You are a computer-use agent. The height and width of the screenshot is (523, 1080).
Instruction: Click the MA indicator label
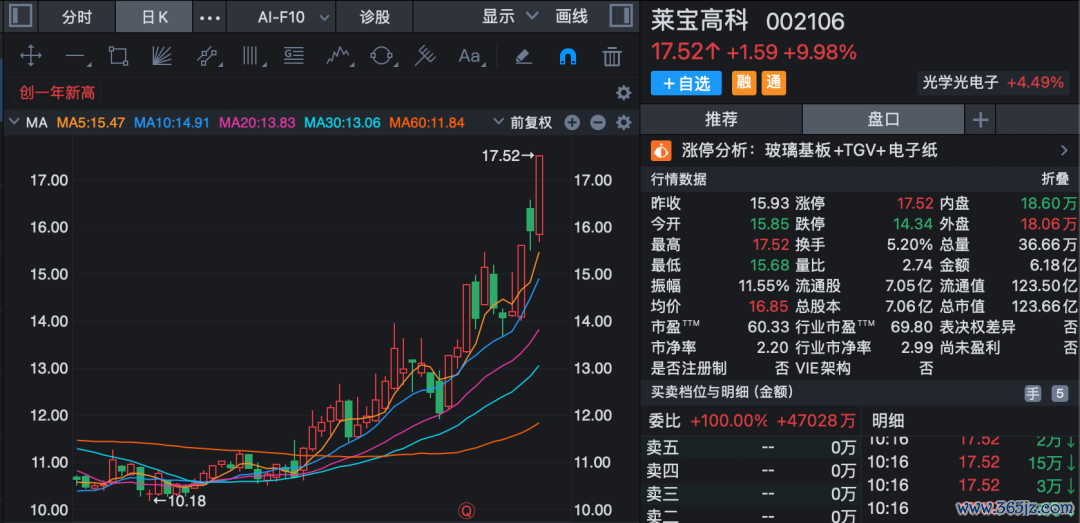pos(37,123)
